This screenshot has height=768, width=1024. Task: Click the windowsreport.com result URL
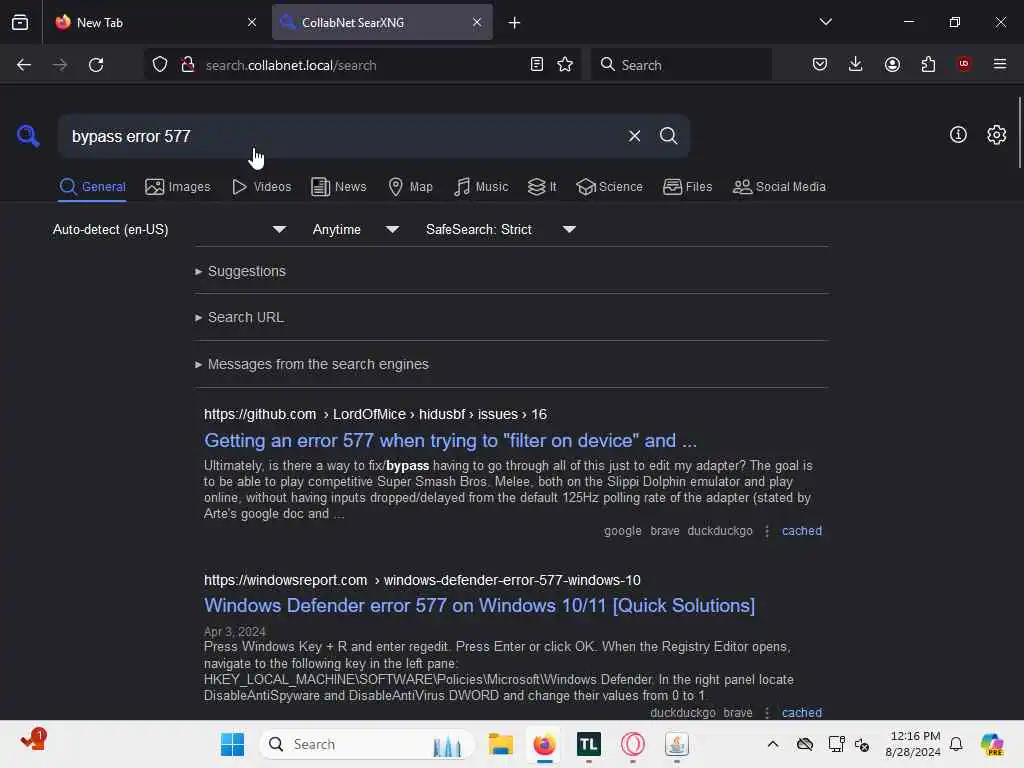[422, 580]
